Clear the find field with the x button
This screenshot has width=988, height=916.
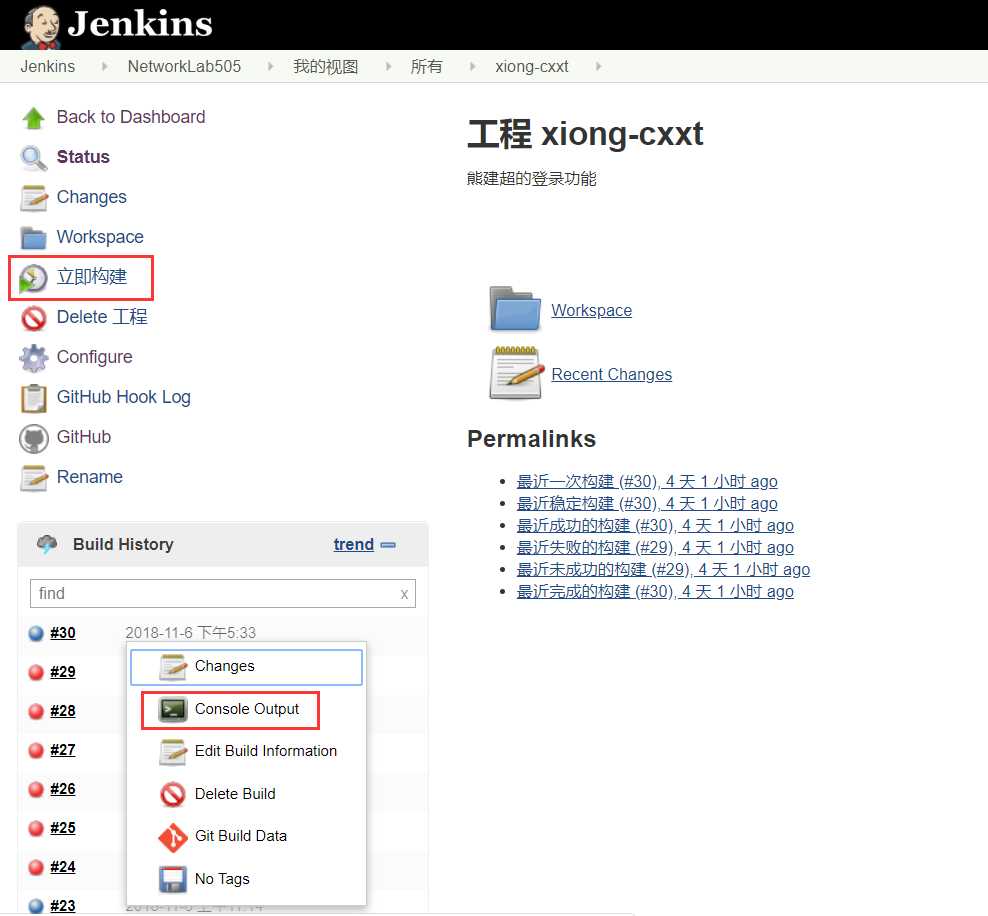405,594
